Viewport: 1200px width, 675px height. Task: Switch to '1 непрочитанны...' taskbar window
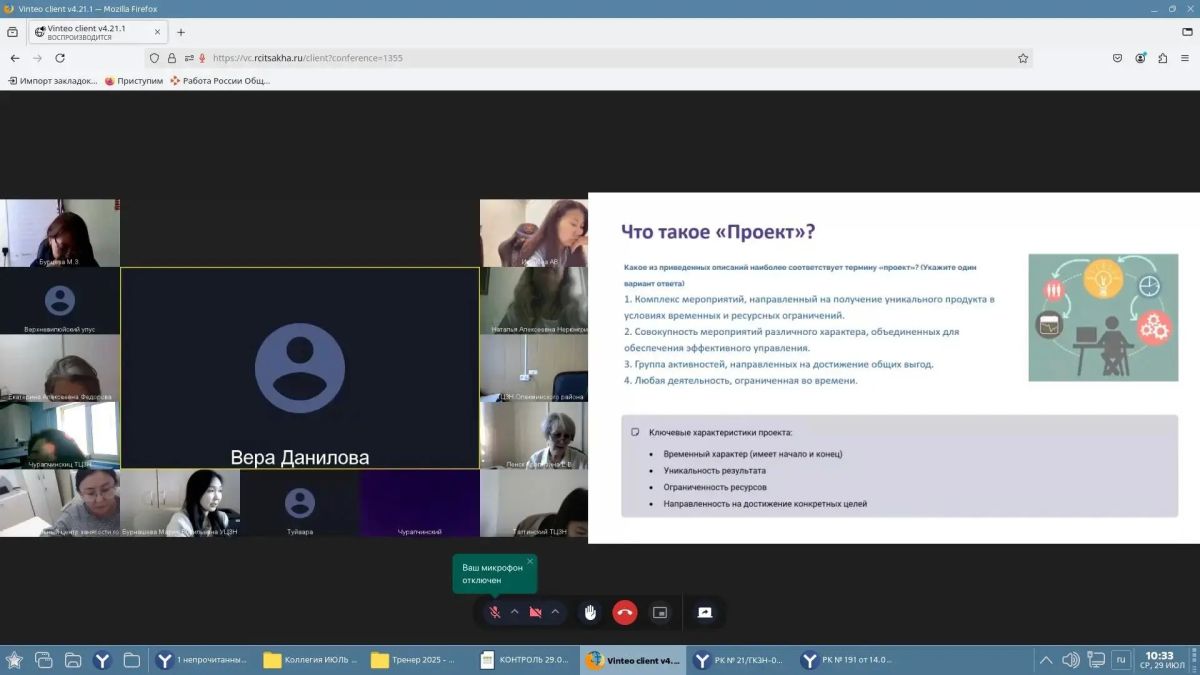click(x=201, y=660)
